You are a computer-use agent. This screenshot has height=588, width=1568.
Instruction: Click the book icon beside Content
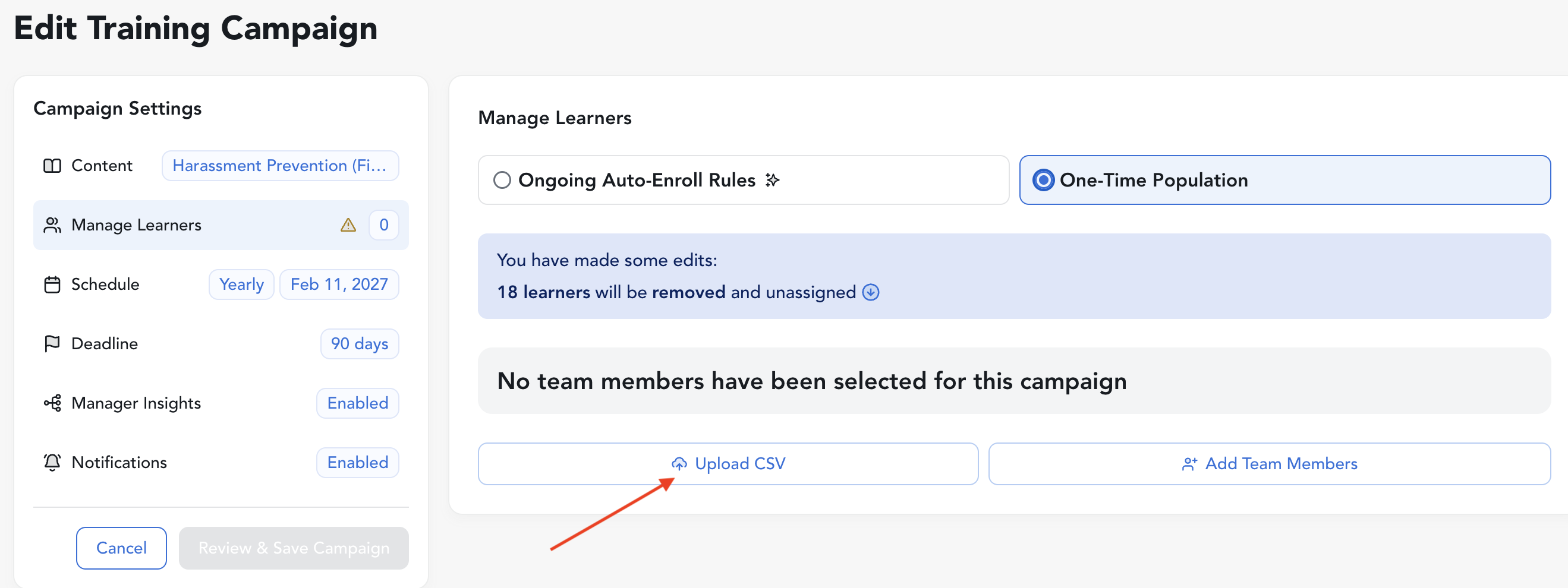[x=52, y=165]
